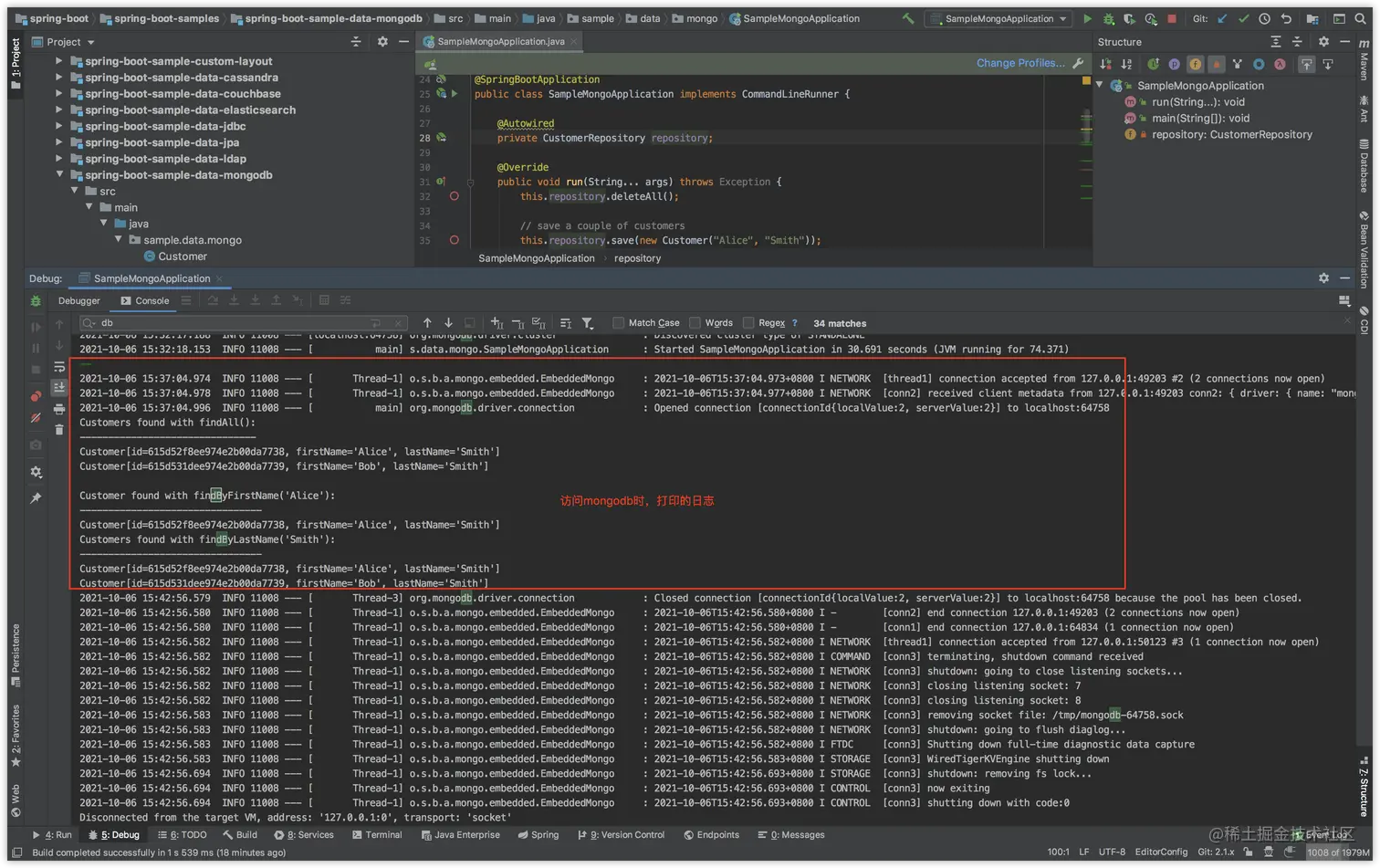Click the filter search results funnel icon
This screenshot has height=868, width=1380.
click(x=588, y=323)
